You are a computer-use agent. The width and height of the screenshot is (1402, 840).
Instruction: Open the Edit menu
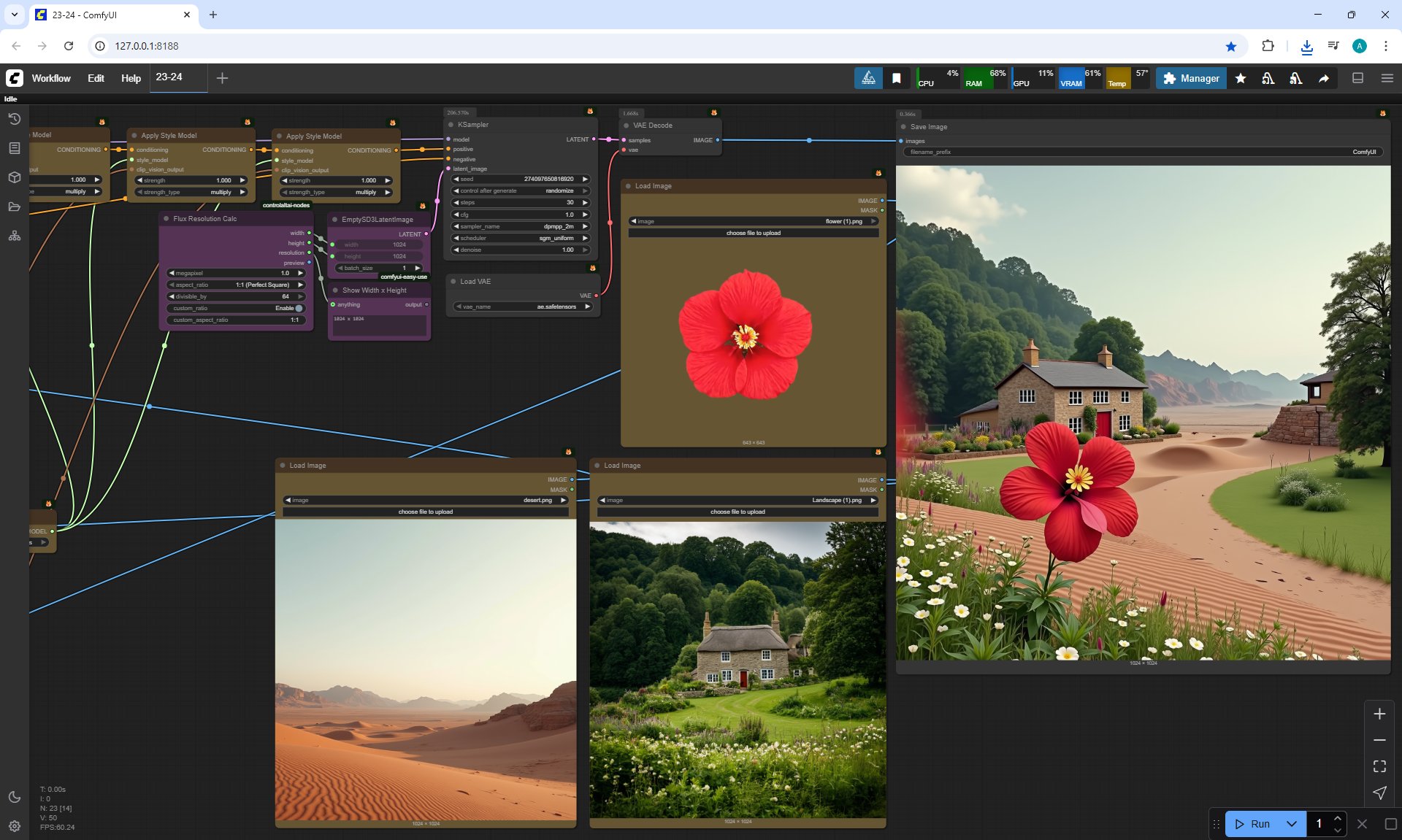pos(96,78)
